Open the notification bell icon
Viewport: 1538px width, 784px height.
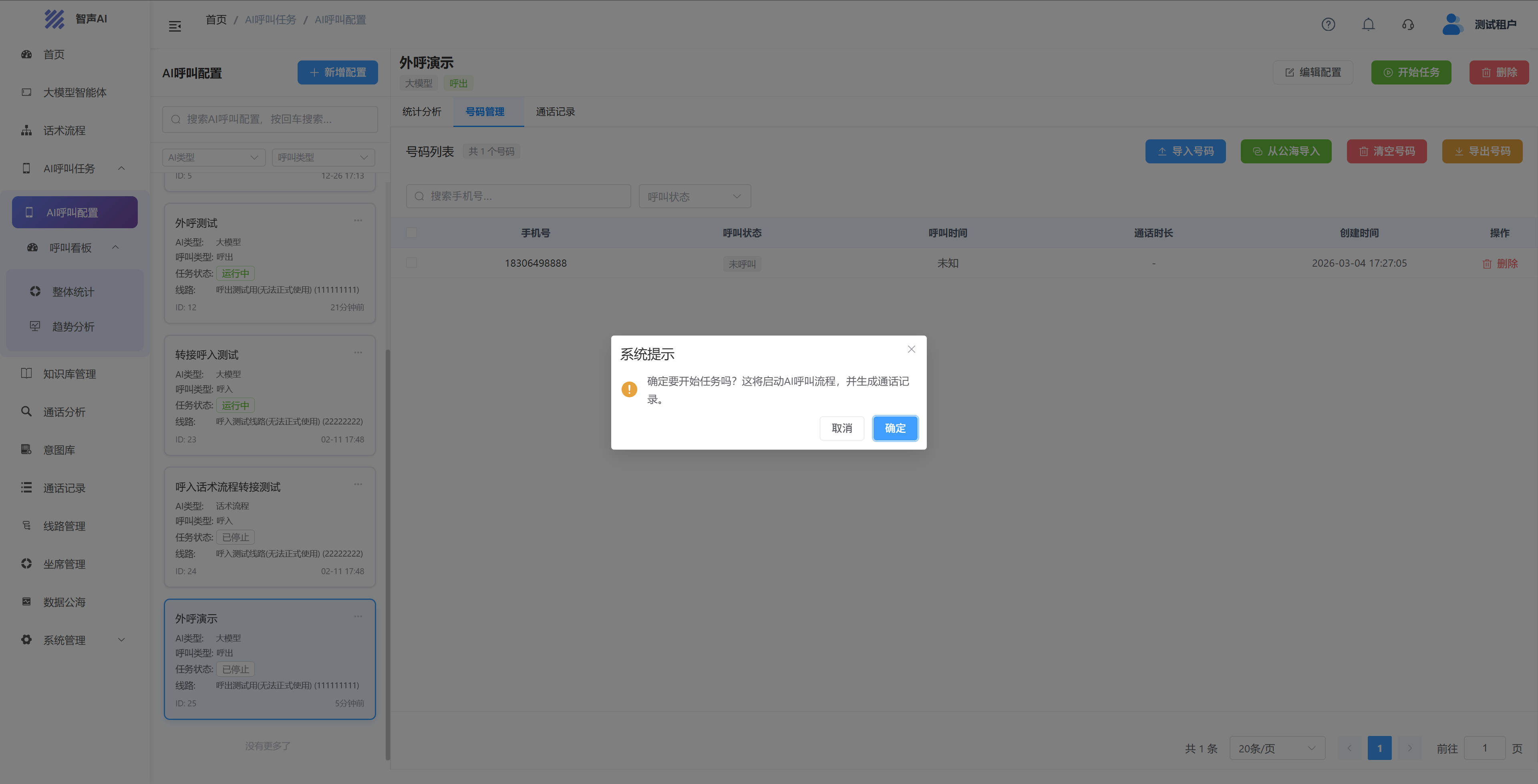point(1368,24)
